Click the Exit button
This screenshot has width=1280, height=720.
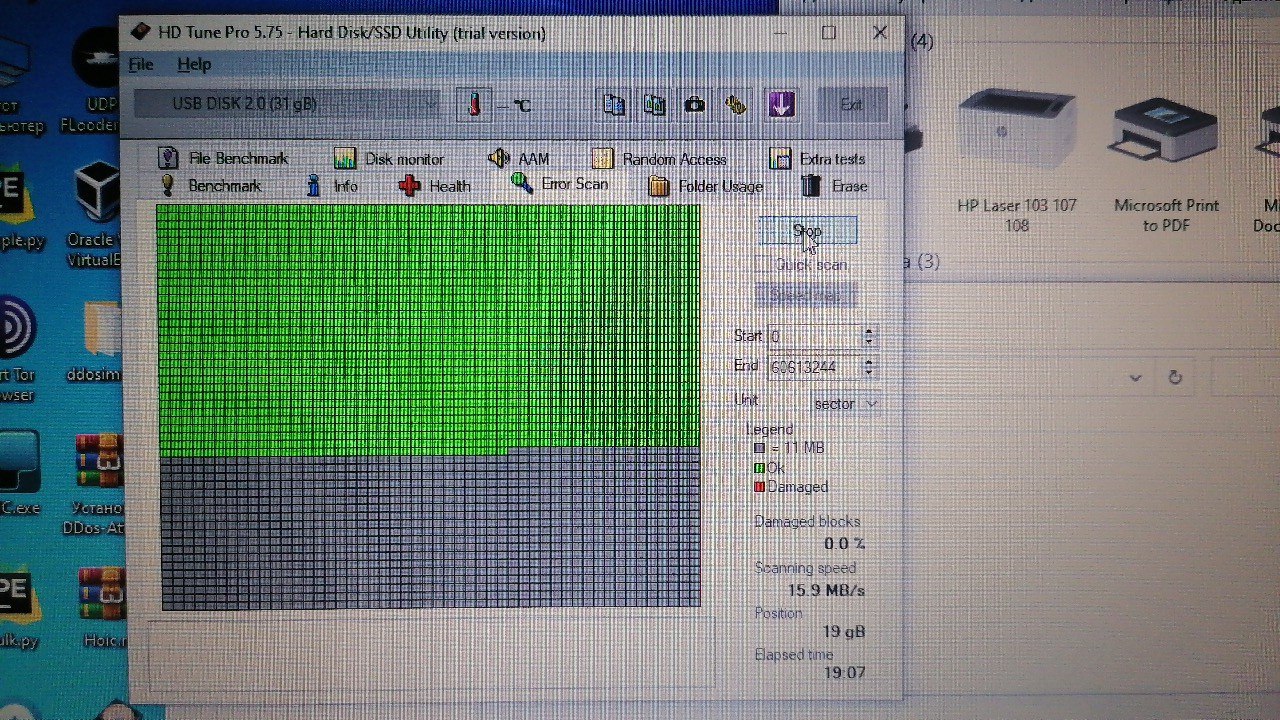(852, 104)
